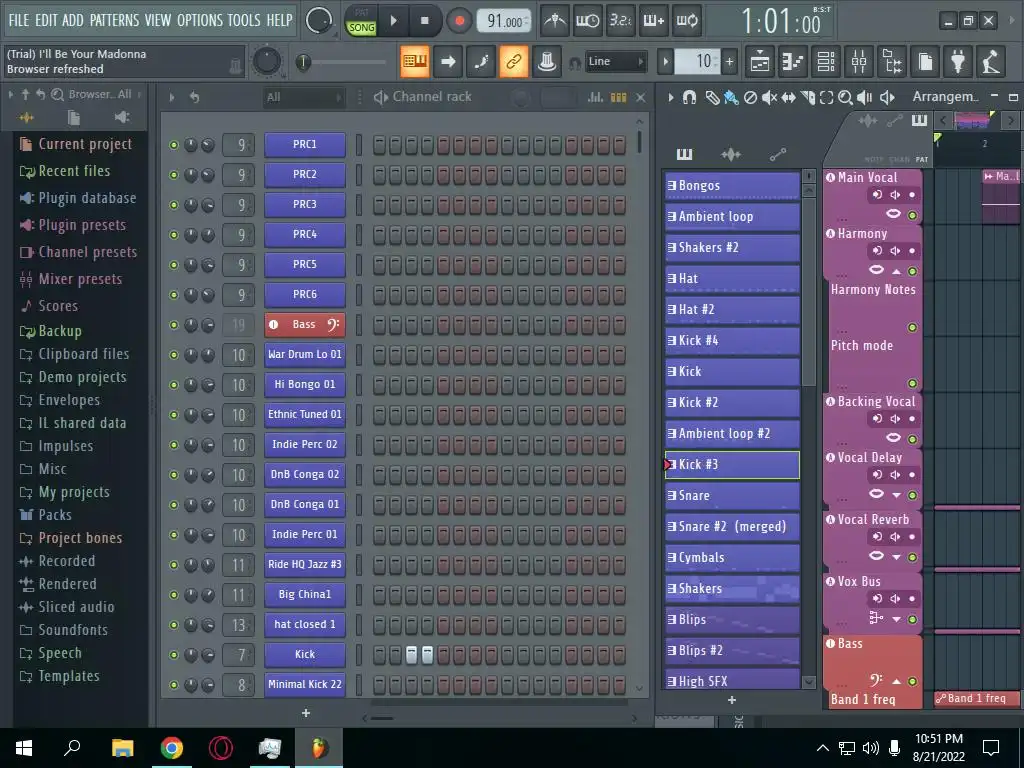Click the Browser search magnifier icon
Screen dimensions: 1024x768
click(x=57, y=95)
